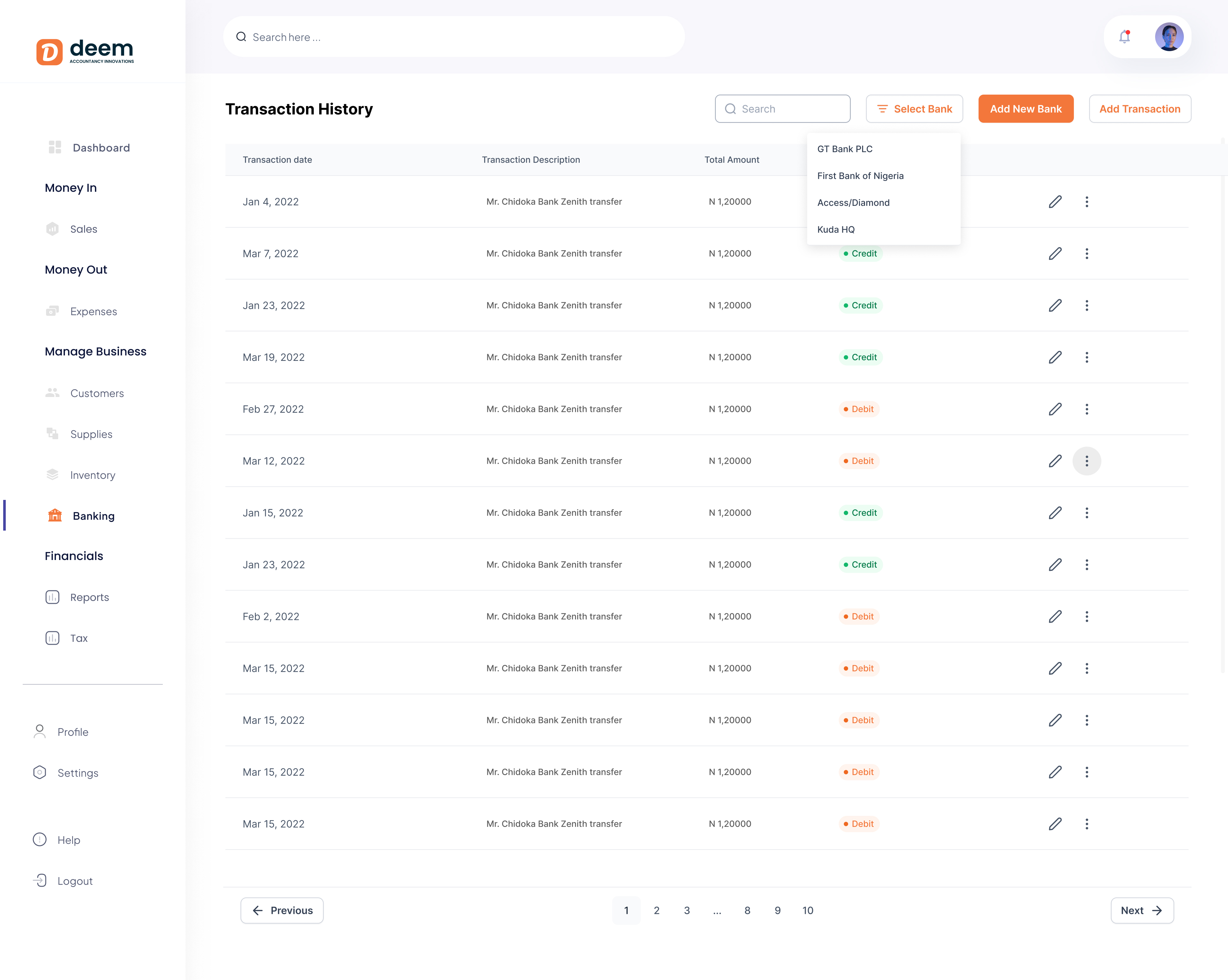Open three-dot menu for Mar 12, 2022 row
Screen dimensions: 1228x980
(x=1086, y=461)
